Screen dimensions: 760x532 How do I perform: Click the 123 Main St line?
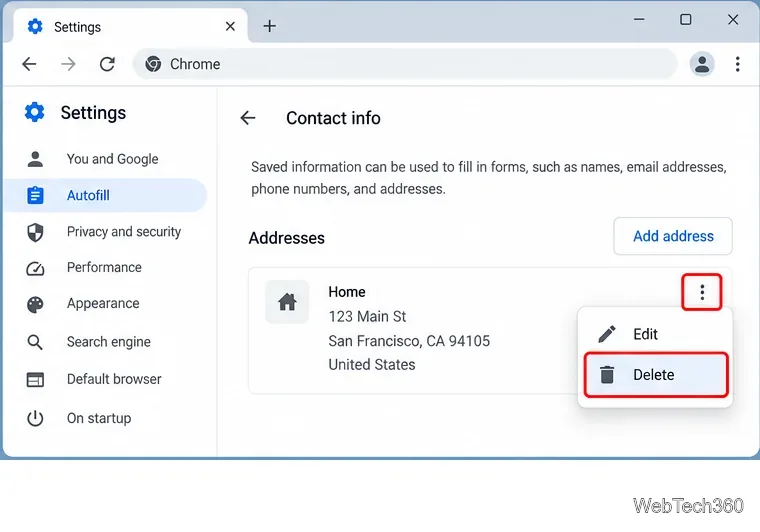[x=367, y=316]
